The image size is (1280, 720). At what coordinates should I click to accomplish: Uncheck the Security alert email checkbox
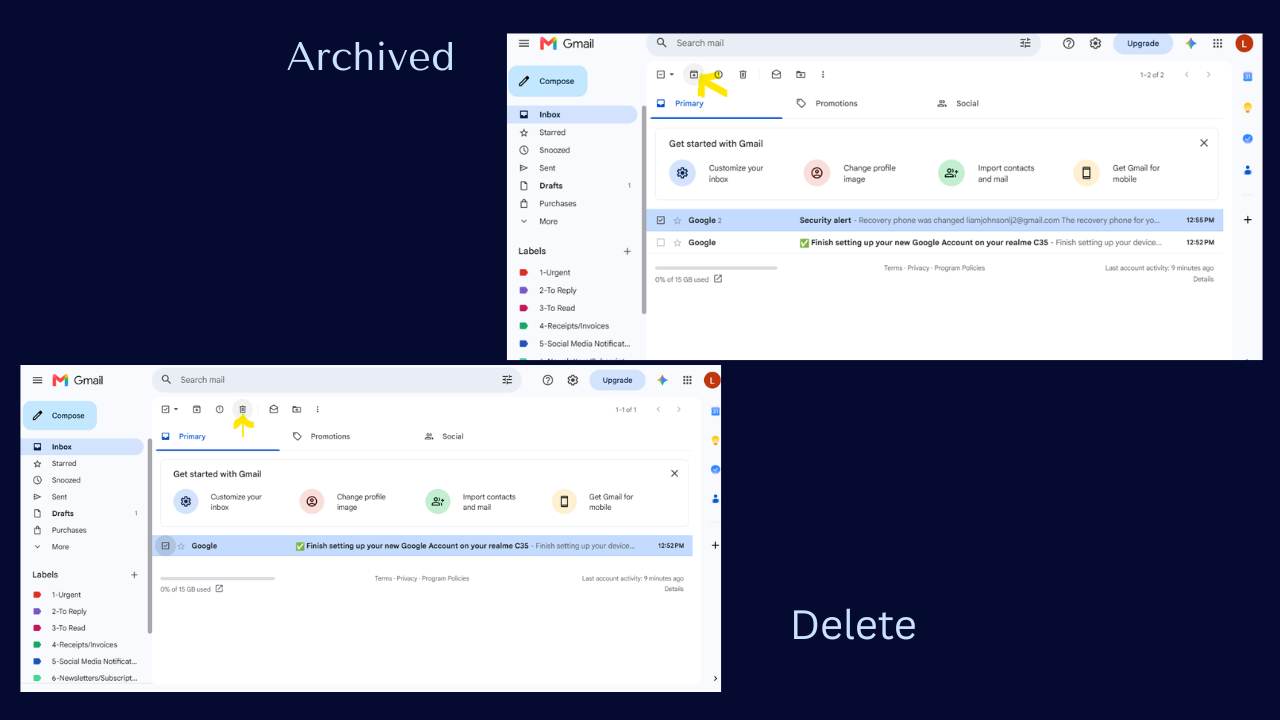point(661,220)
